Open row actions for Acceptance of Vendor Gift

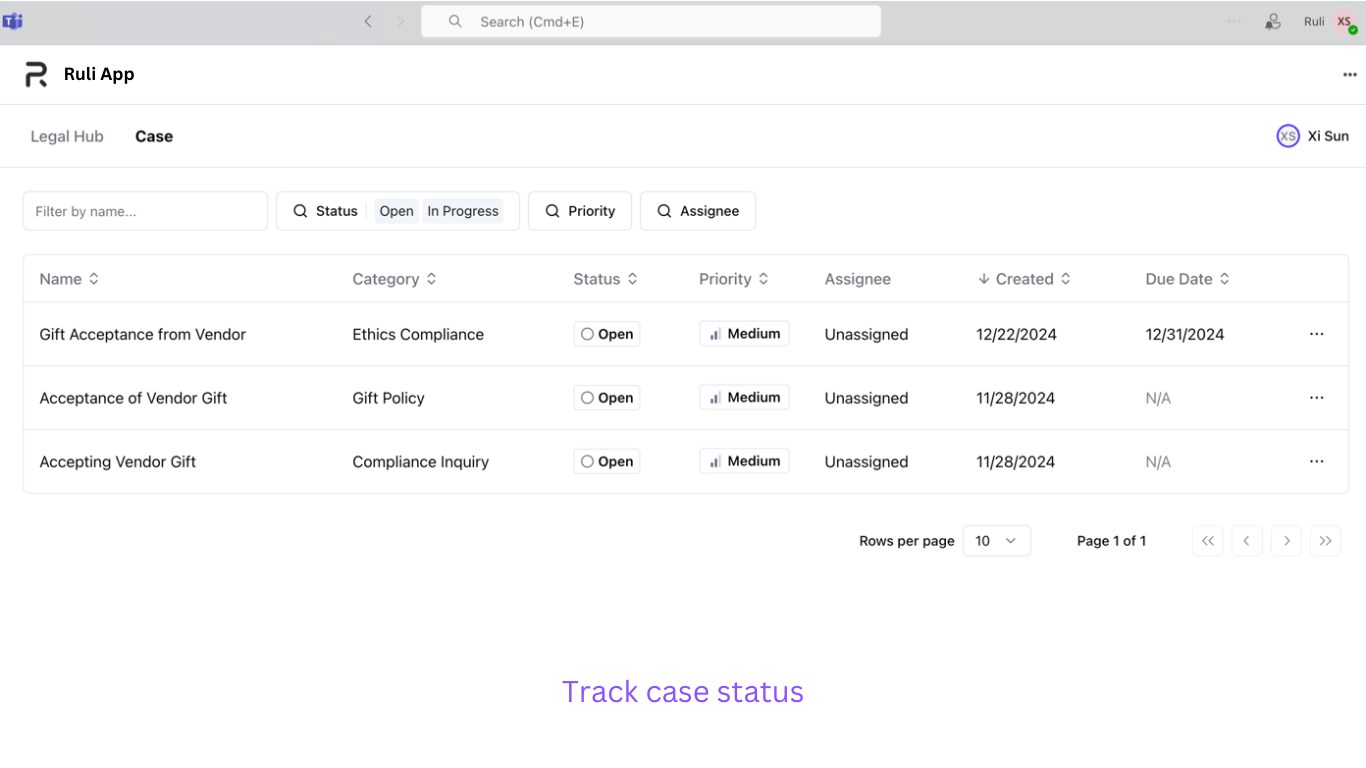1317,398
